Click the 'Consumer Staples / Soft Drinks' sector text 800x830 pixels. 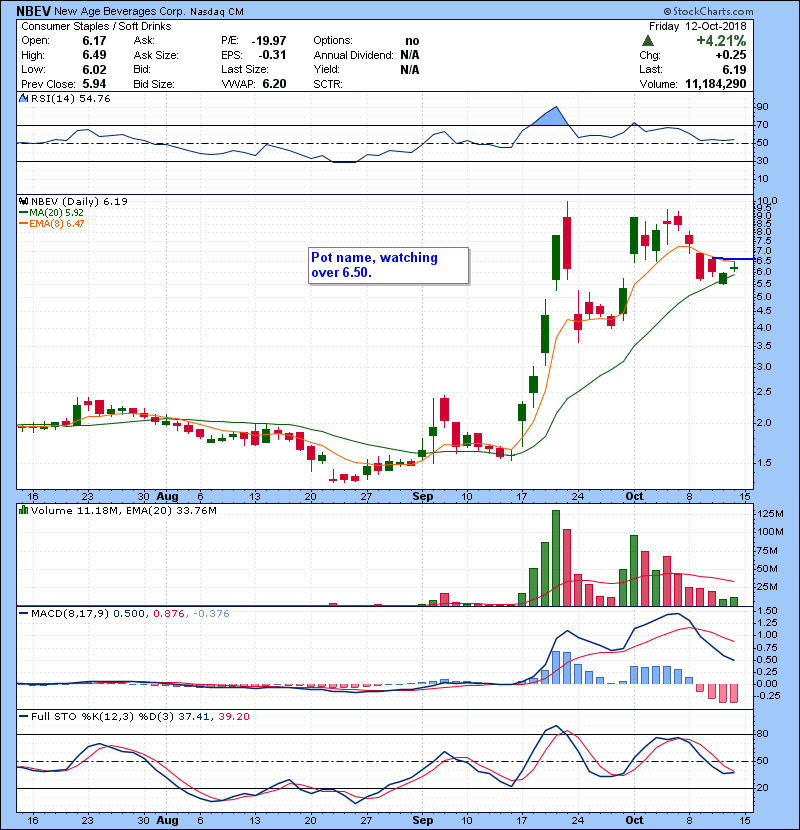point(96,26)
